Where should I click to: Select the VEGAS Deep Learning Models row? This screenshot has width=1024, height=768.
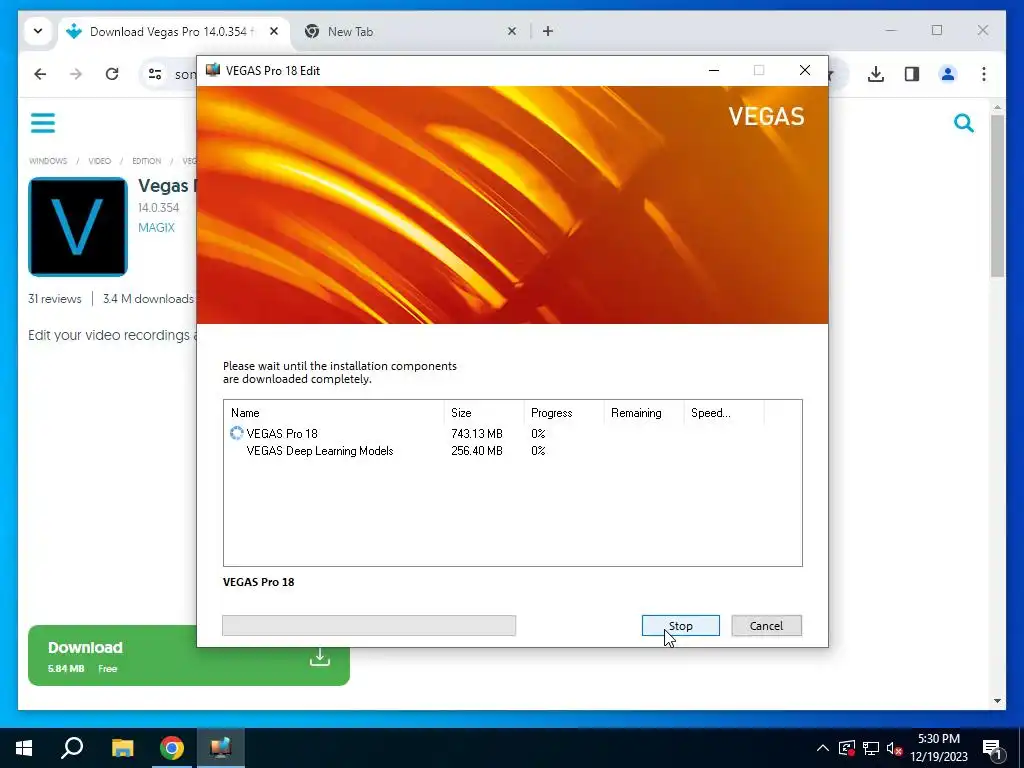[x=513, y=451]
